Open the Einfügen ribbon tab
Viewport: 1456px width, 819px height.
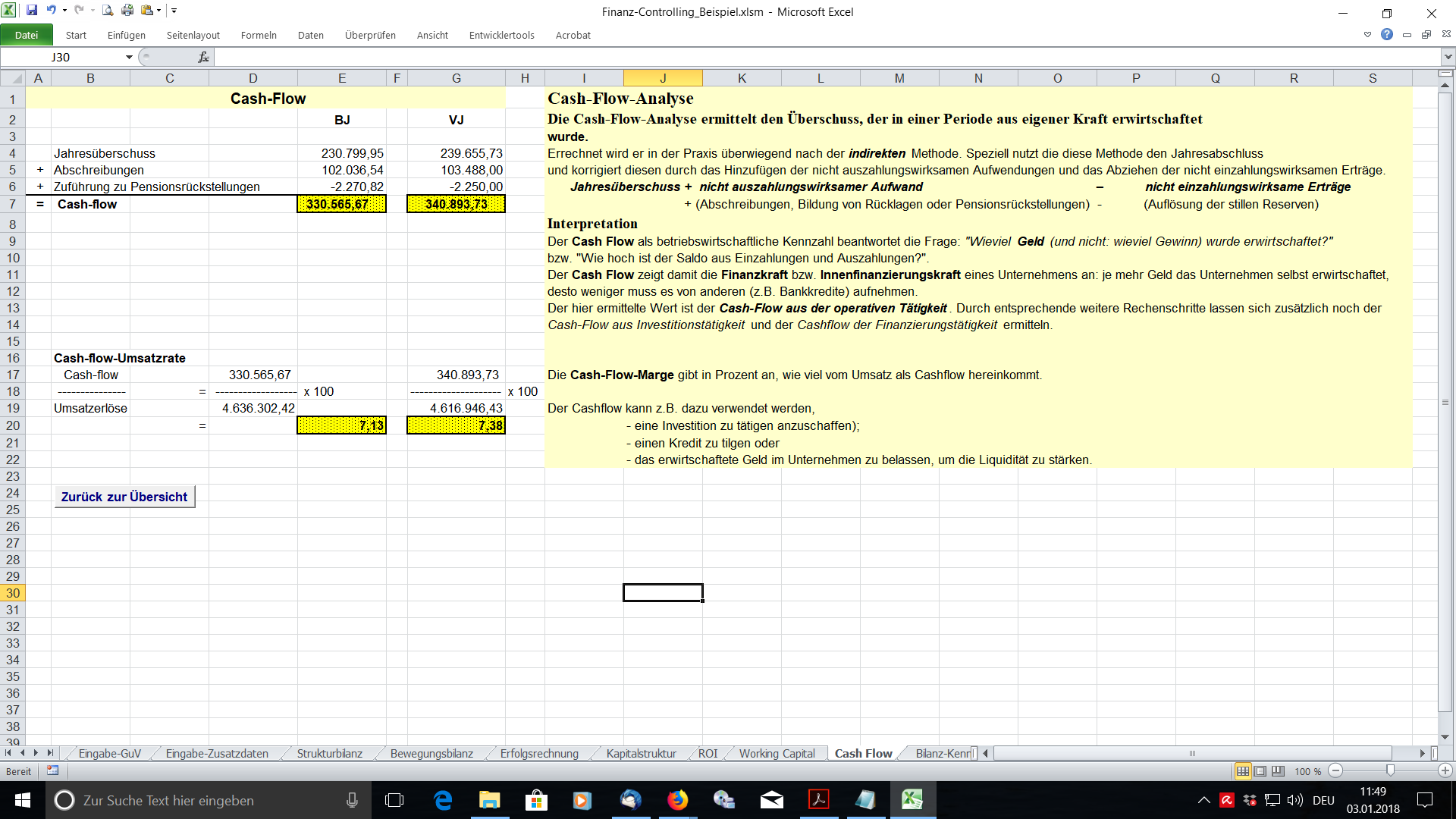(x=127, y=35)
